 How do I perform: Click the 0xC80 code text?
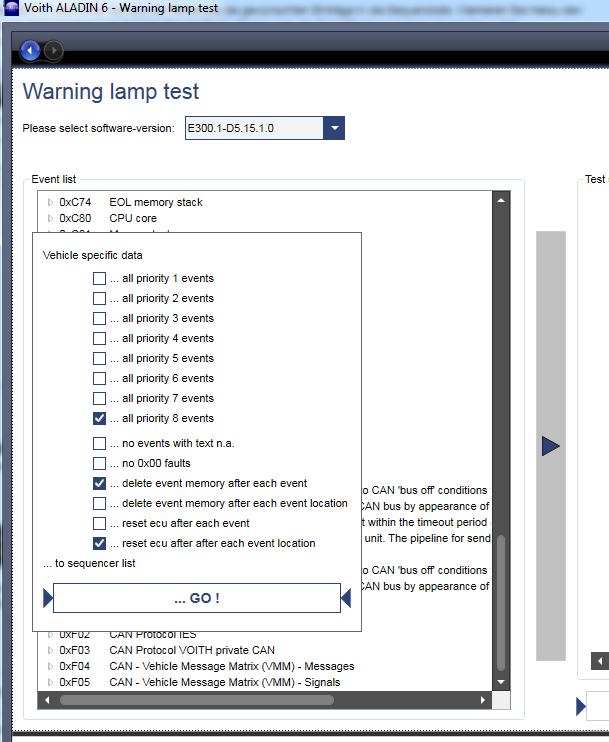[75, 218]
